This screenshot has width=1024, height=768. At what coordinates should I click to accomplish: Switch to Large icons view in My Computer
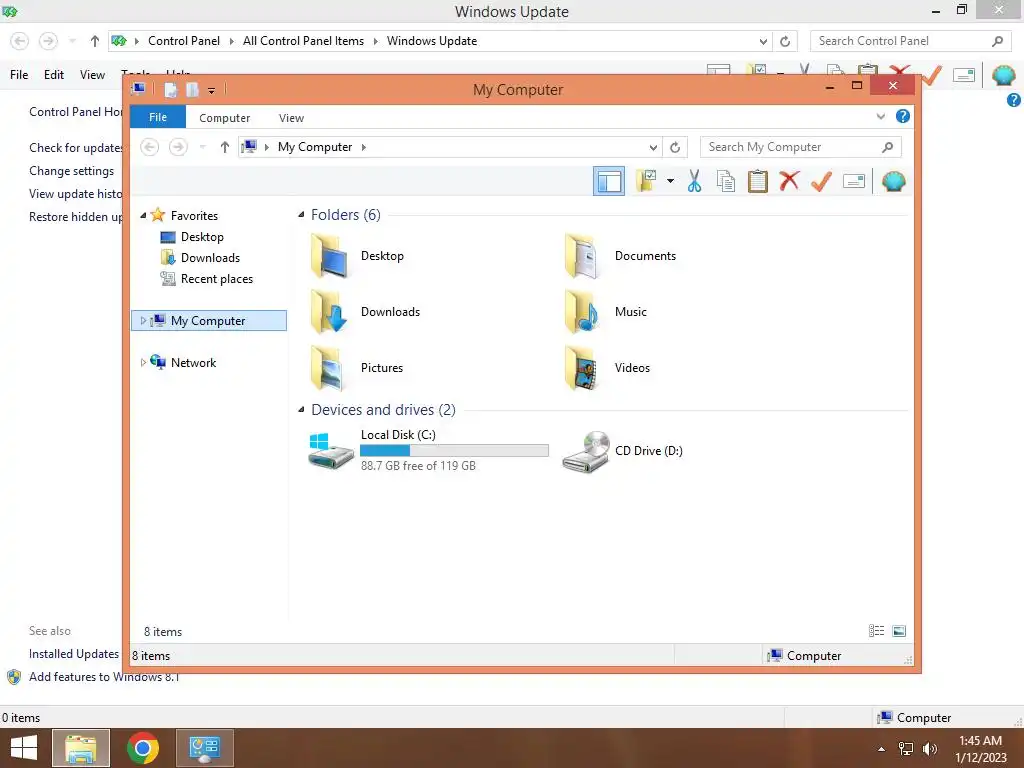[x=899, y=630]
